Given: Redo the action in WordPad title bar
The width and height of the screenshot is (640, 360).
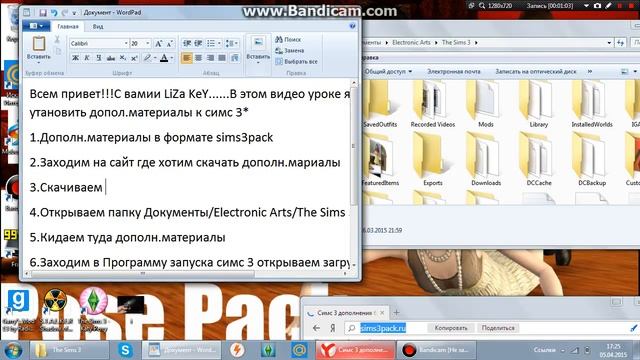Looking at the screenshot, I should (64, 13).
